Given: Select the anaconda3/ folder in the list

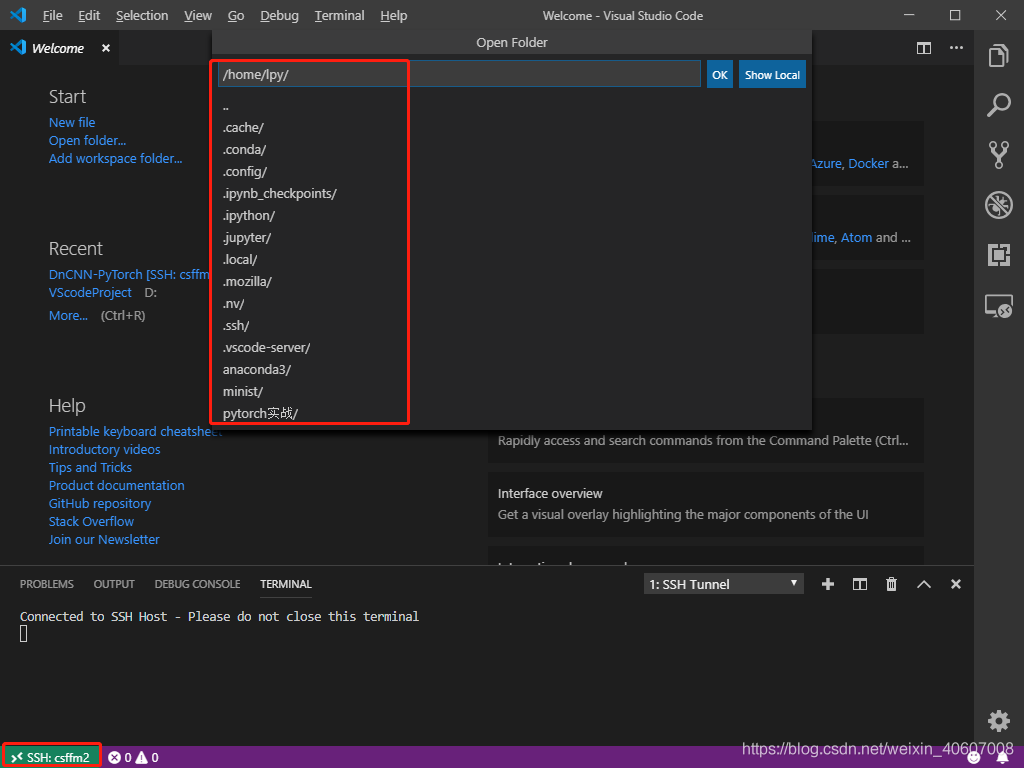Looking at the screenshot, I should 257,369.
